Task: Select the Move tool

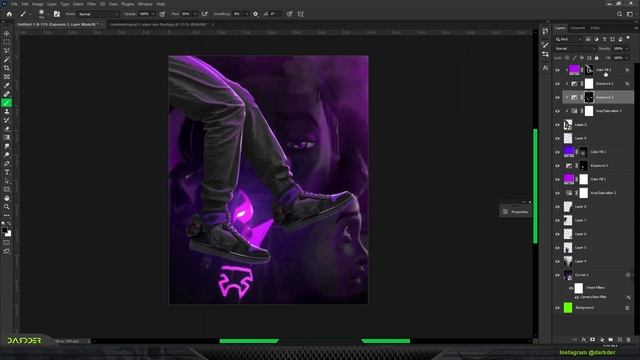Action: coord(7,33)
